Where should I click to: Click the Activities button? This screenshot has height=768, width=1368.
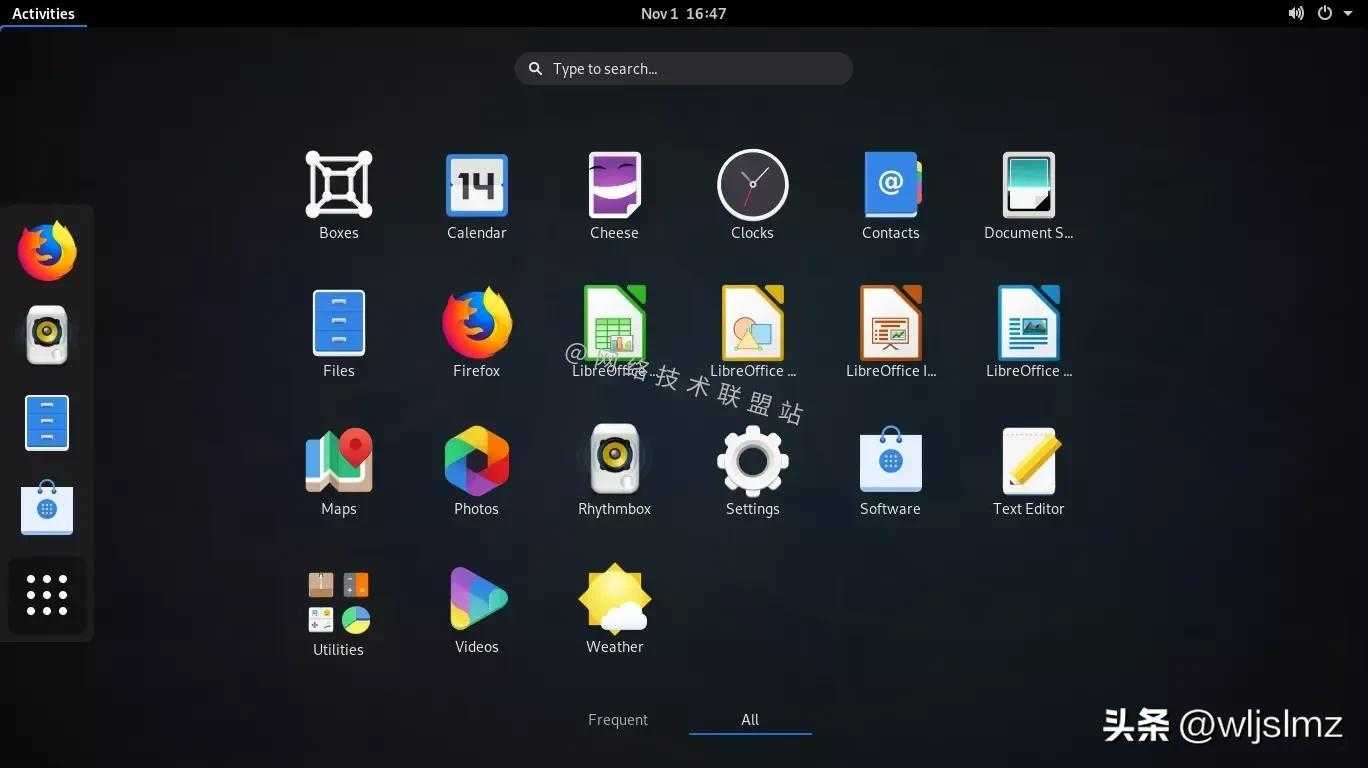pyautogui.click(x=43, y=13)
